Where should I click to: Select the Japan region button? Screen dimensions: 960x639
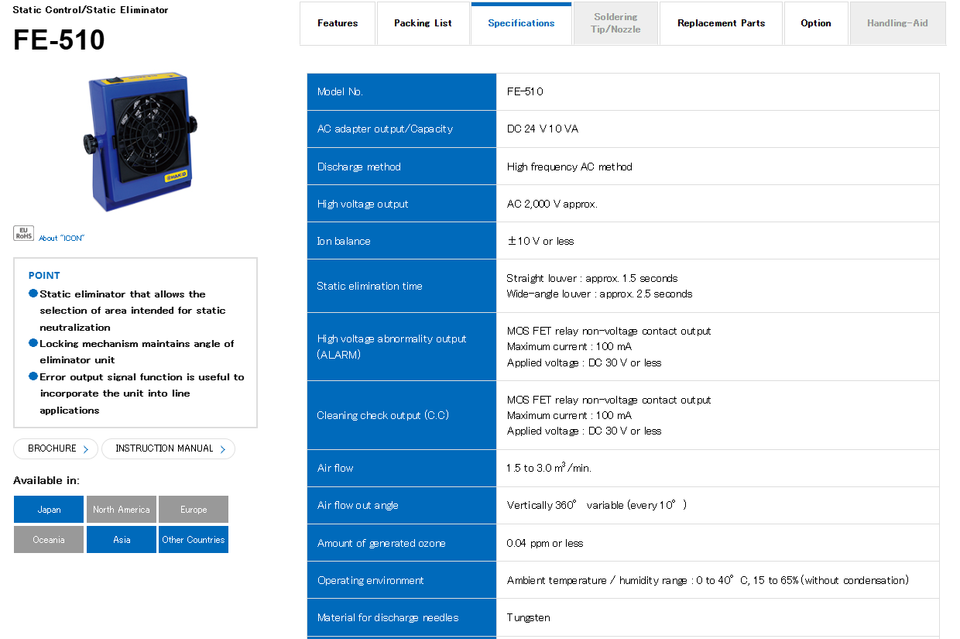48,509
